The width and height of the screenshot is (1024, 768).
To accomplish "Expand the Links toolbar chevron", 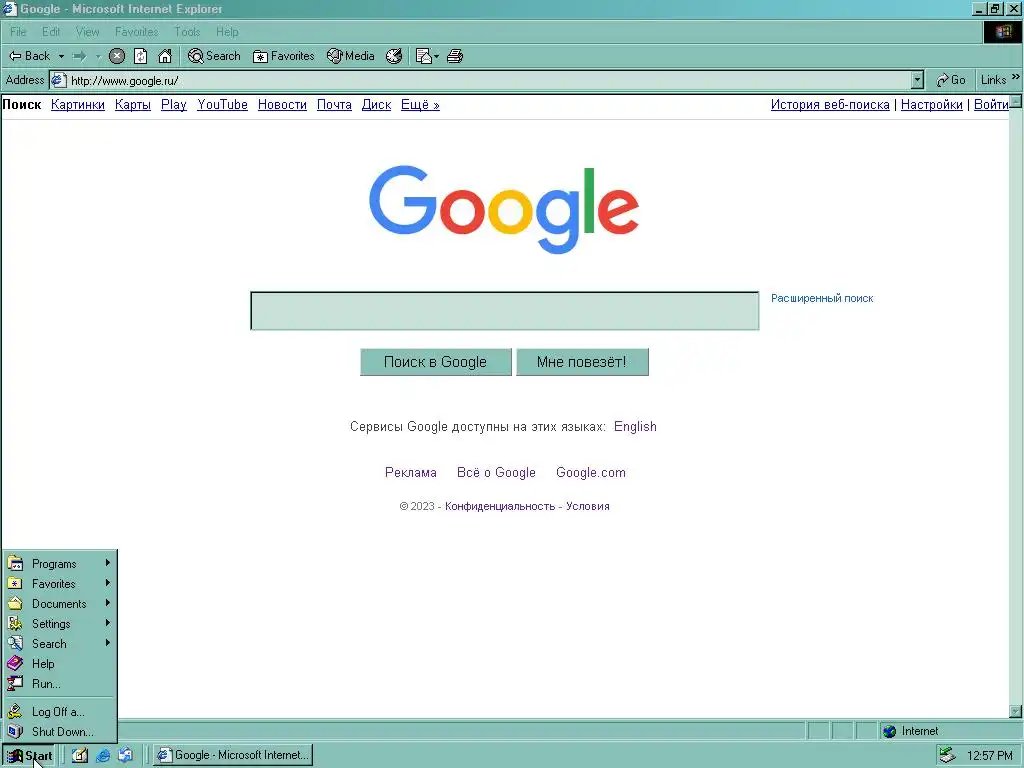I will (1016, 77).
